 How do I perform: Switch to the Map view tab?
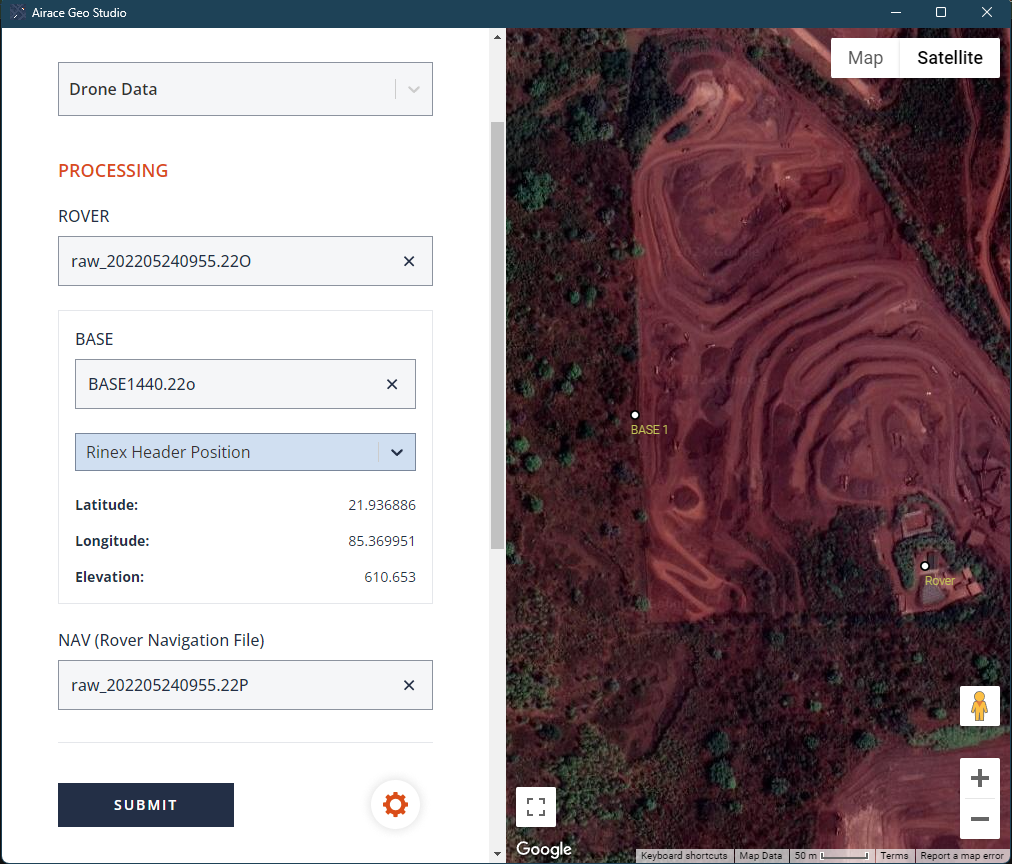[865, 58]
